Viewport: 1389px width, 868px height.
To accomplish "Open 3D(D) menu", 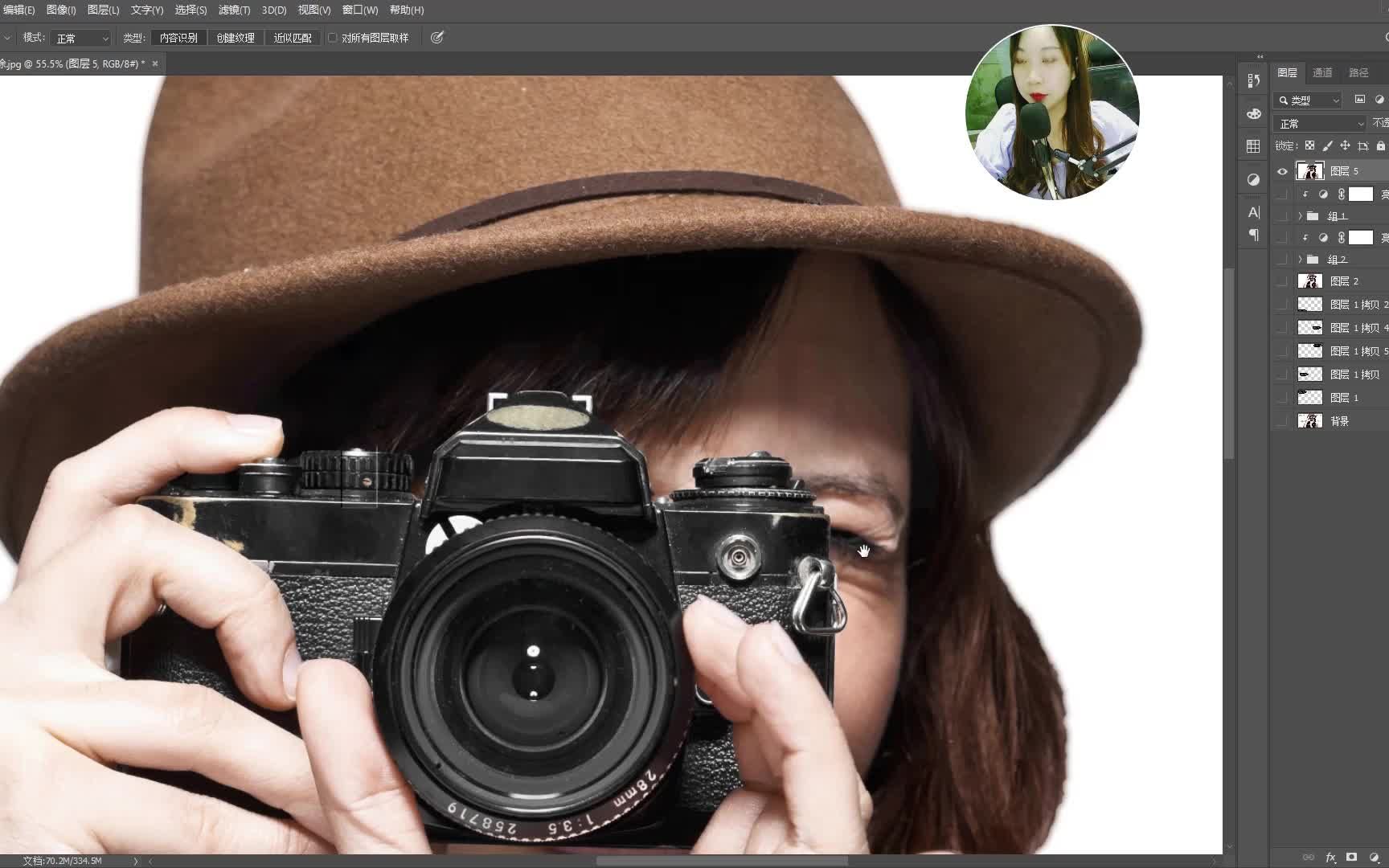I will click(274, 10).
